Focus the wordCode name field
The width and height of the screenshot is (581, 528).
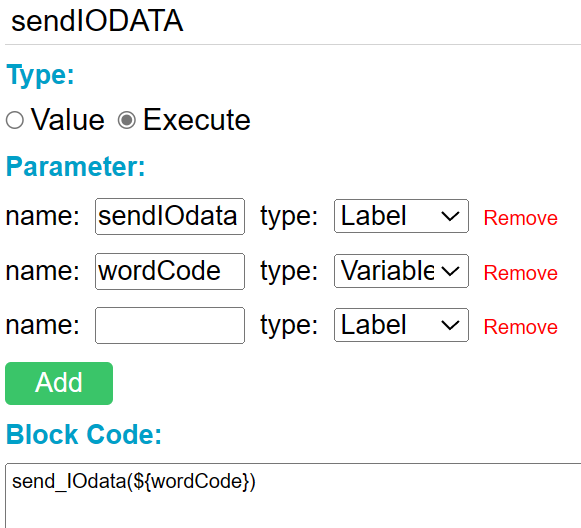coord(170,271)
